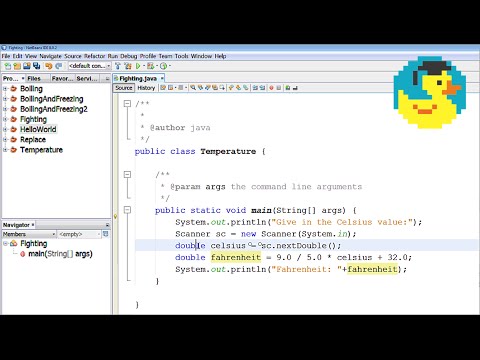Open the Refactor menu
The image size is (480, 360).
[94, 56]
